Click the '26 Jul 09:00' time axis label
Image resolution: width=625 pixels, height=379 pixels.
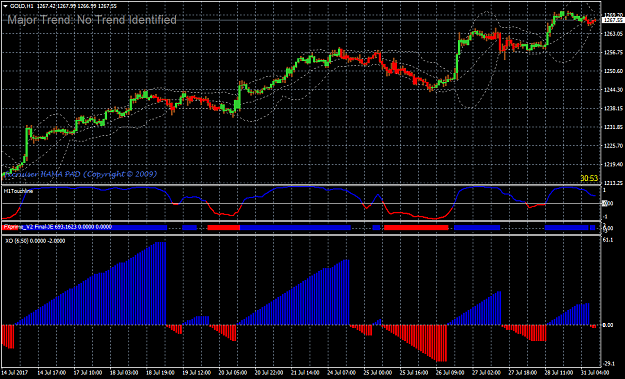pos(451,373)
